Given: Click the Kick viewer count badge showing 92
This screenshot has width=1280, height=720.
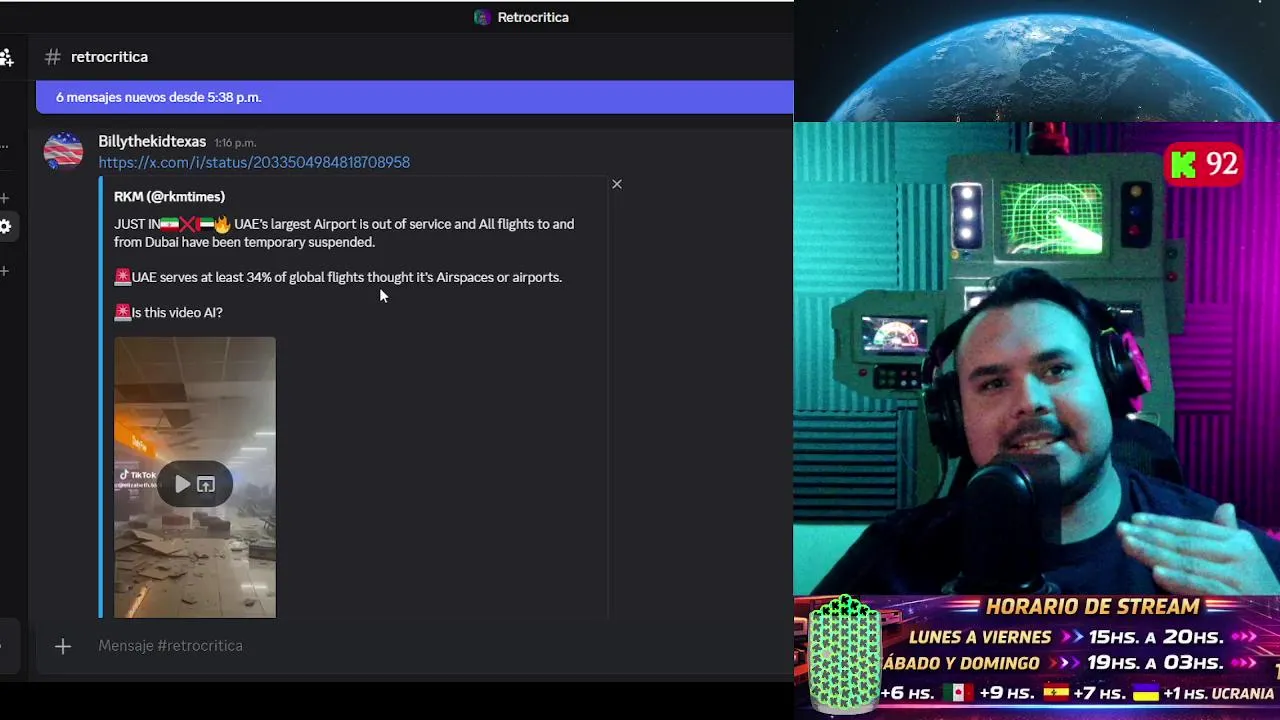Looking at the screenshot, I should pyautogui.click(x=1205, y=164).
